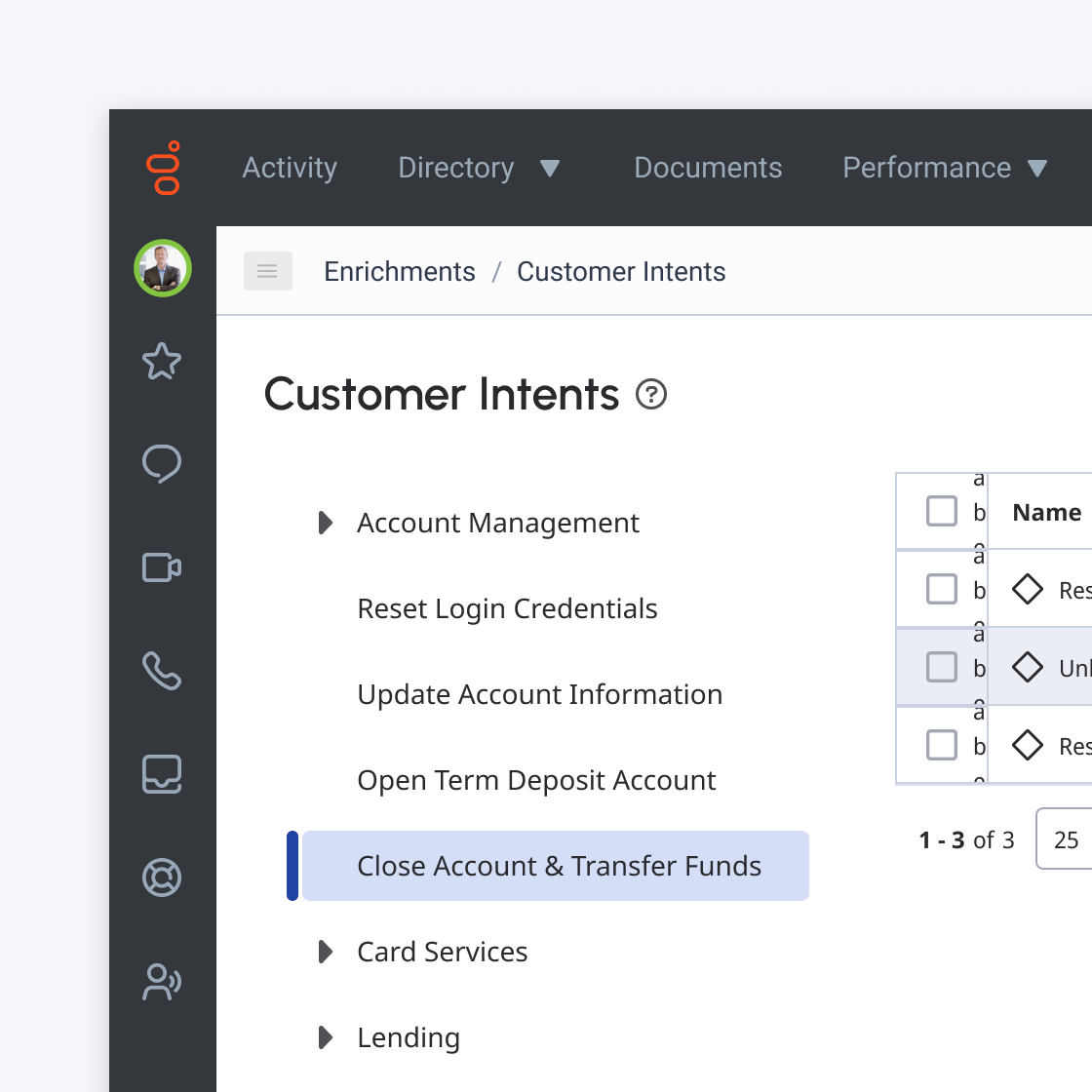Click the Enrichments breadcrumb link
The image size is (1092, 1092).
click(x=400, y=272)
